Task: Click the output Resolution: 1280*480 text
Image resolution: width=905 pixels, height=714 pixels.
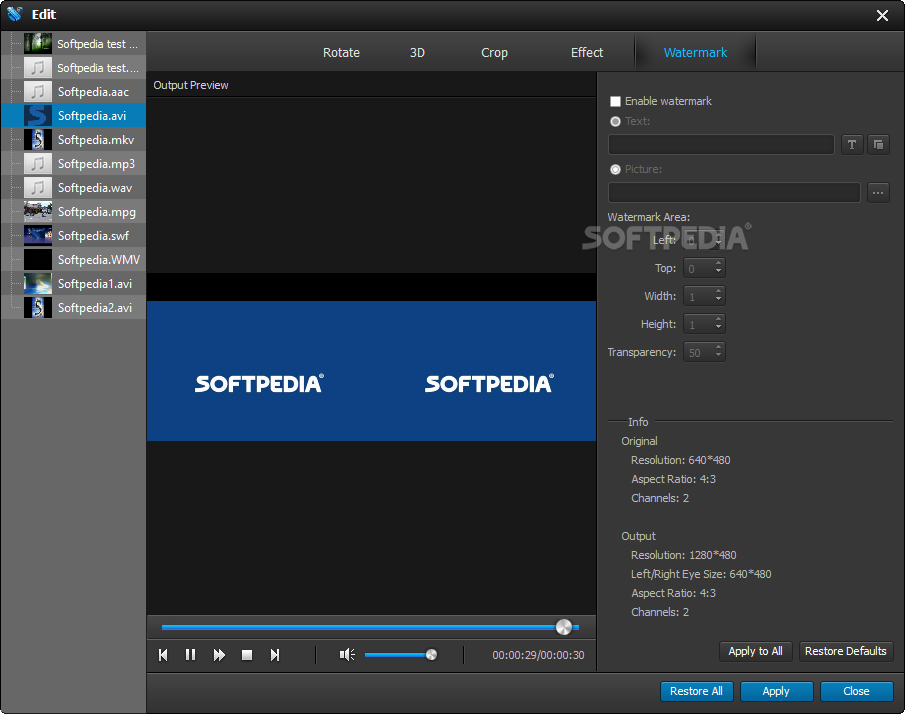Action: point(683,555)
